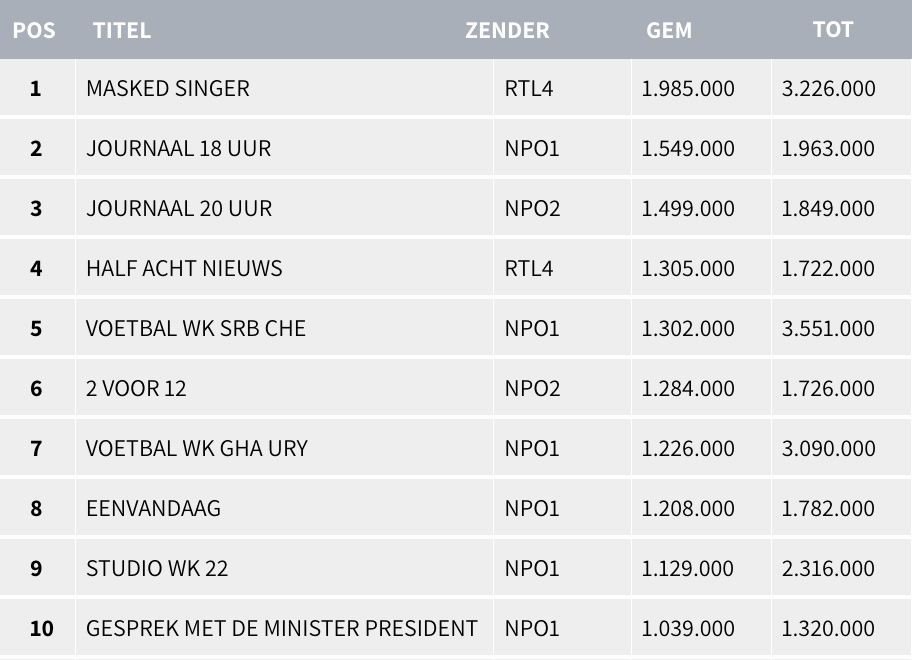Viewport: 912px width, 660px height.
Task: Click GESPREK MET DE MINISTER PRESIDENT title
Action: [x=282, y=628]
